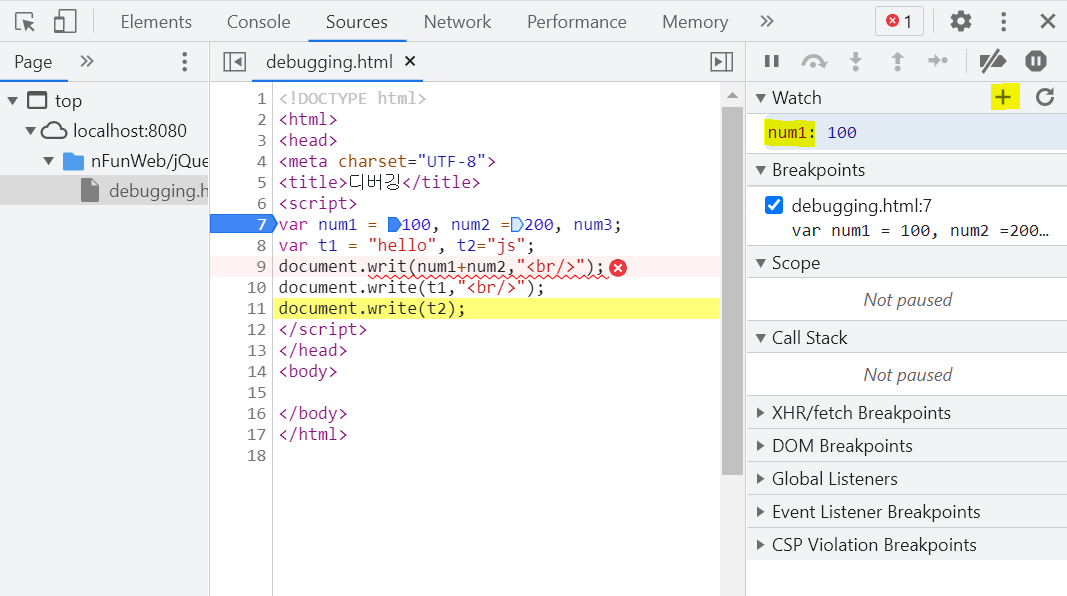Viewport: 1067px width, 596px height.
Task: Click line number 9 gutter
Action: pyautogui.click(x=261, y=266)
